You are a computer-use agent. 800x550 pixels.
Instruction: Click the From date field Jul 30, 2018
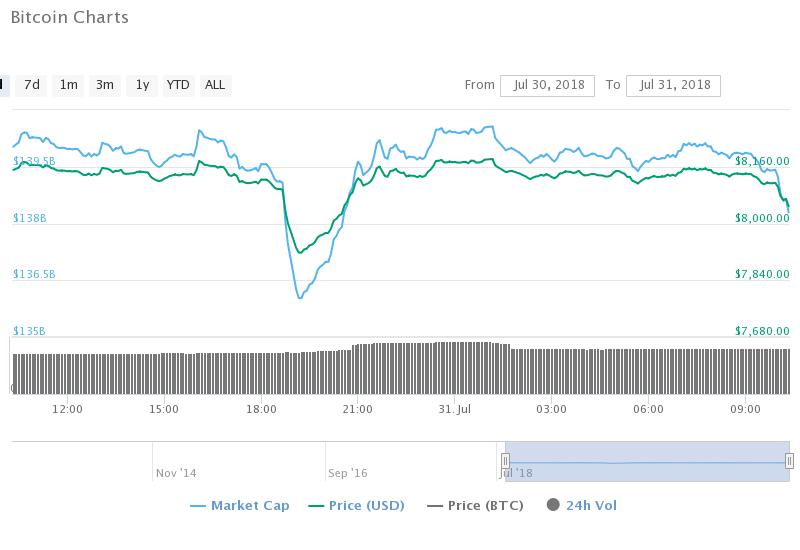[x=547, y=86]
